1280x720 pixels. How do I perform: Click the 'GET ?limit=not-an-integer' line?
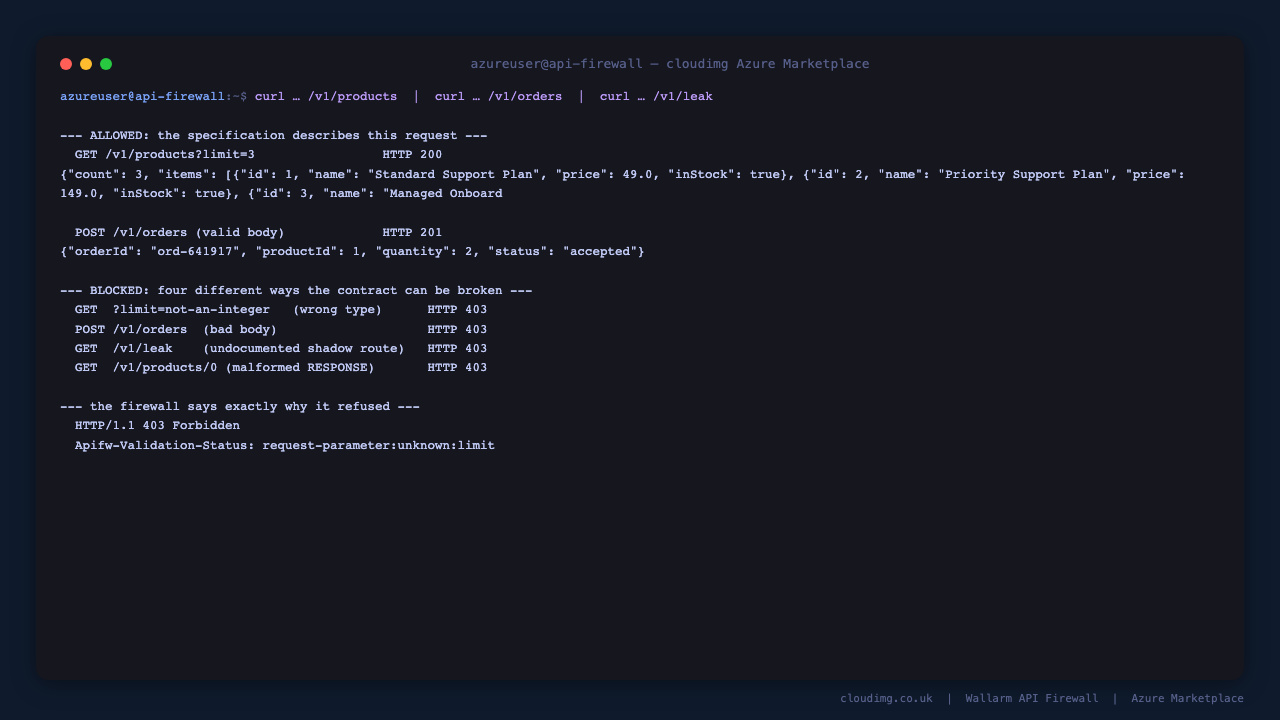click(x=281, y=310)
